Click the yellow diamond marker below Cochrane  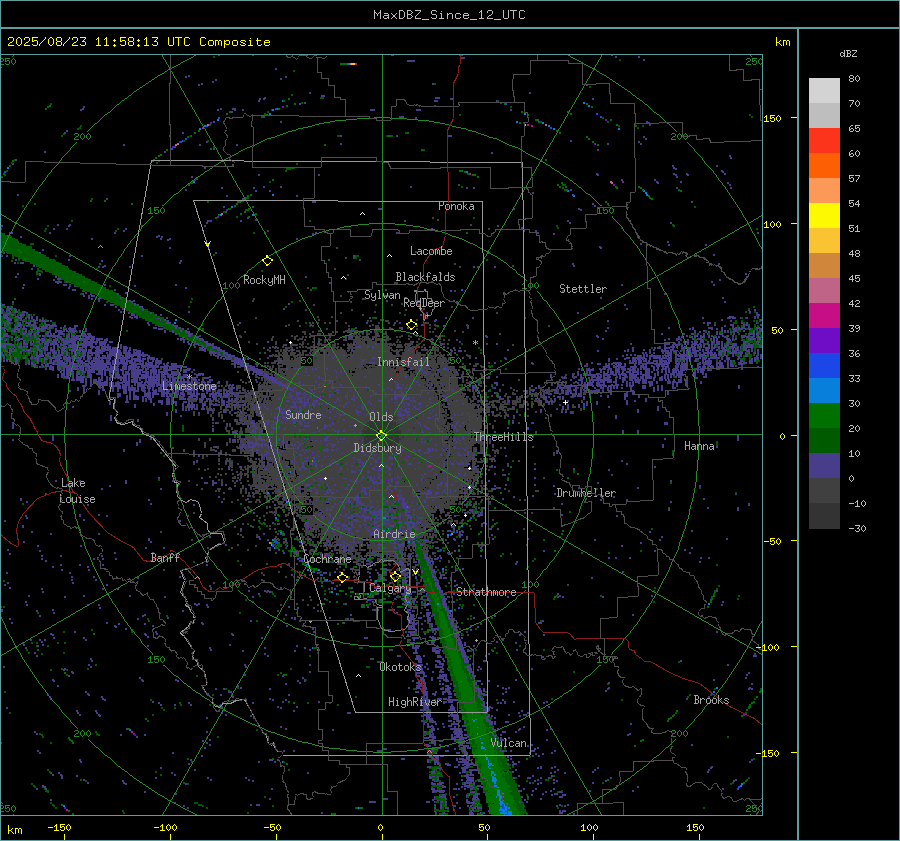(343, 577)
